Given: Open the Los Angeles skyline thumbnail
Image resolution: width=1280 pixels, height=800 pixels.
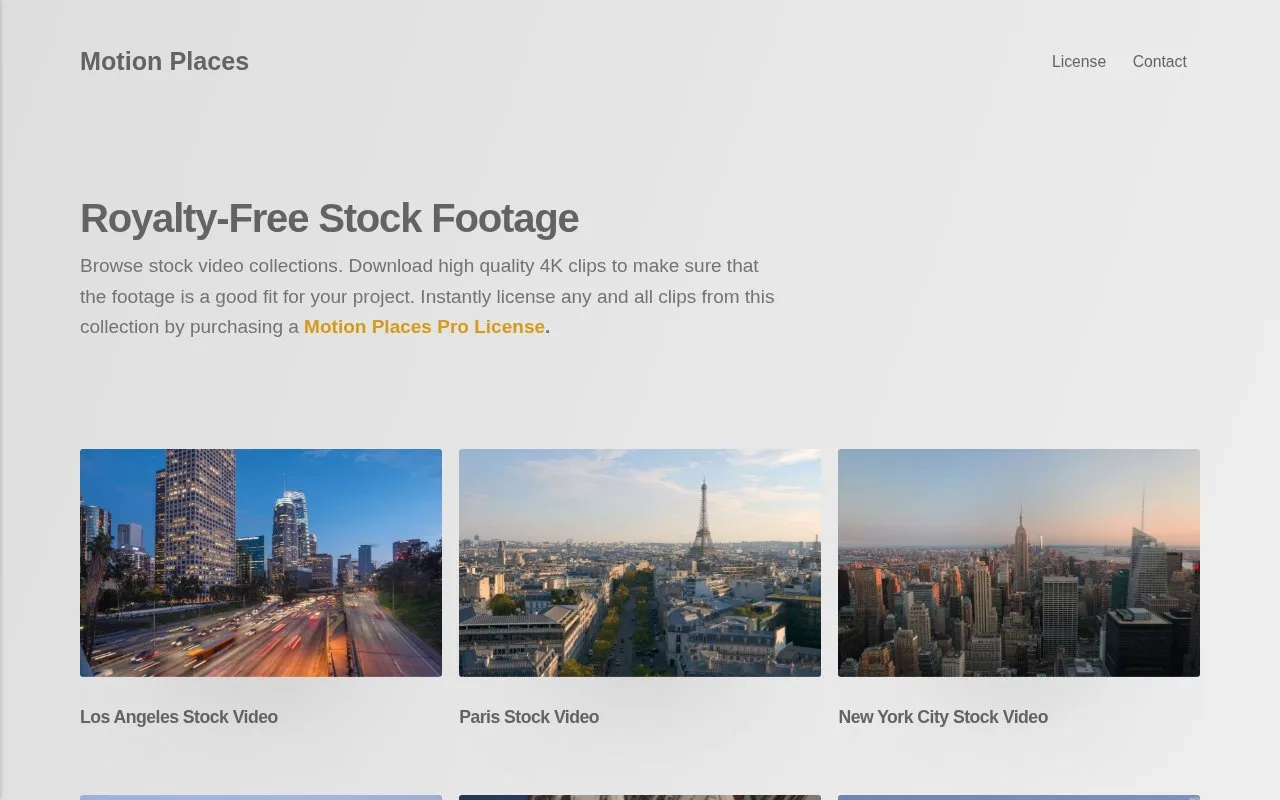Looking at the screenshot, I should [x=261, y=563].
